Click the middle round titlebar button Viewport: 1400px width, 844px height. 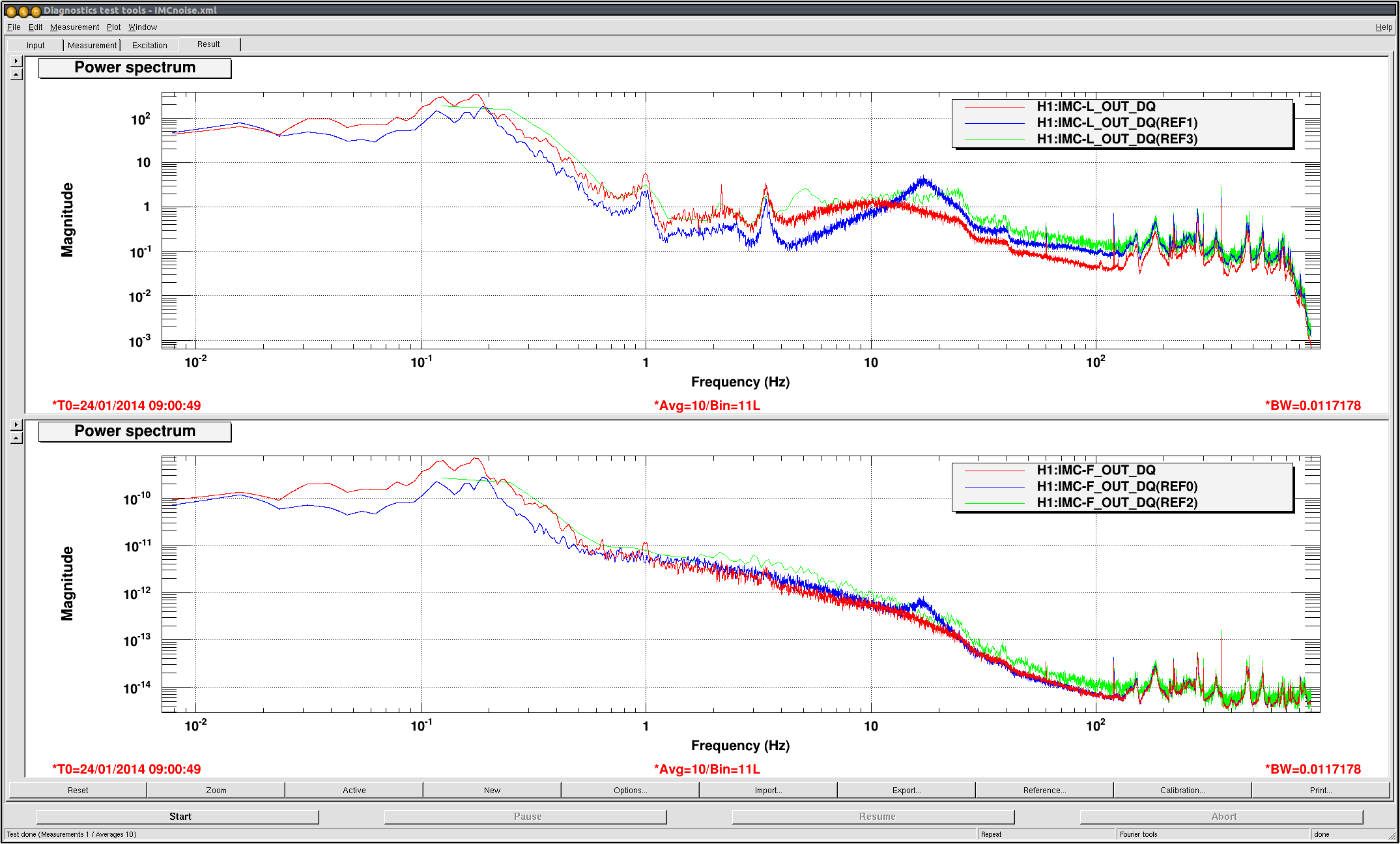coord(23,11)
